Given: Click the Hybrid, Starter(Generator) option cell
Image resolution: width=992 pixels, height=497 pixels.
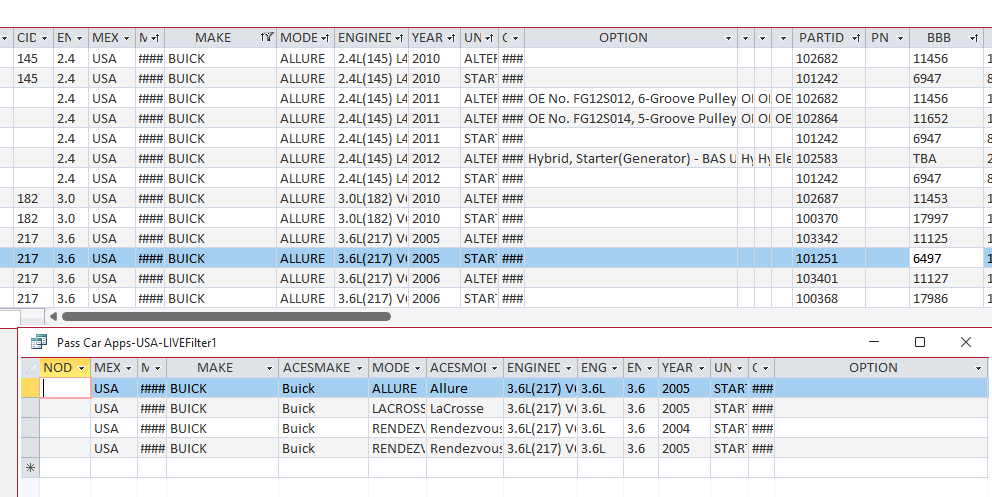Looking at the screenshot, I should 631,159.
